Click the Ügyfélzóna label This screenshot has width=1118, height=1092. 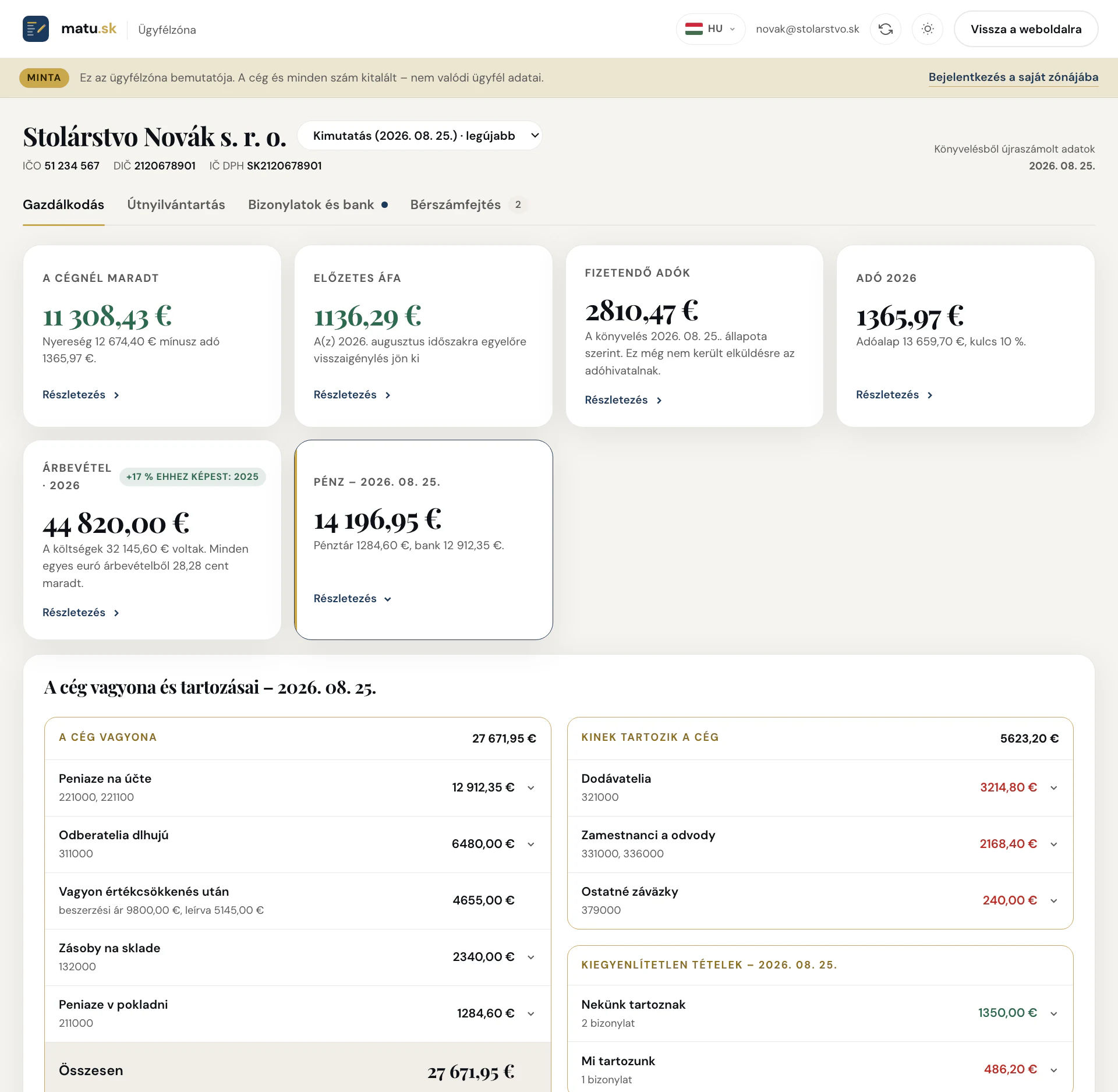click(x=167, y=30)
